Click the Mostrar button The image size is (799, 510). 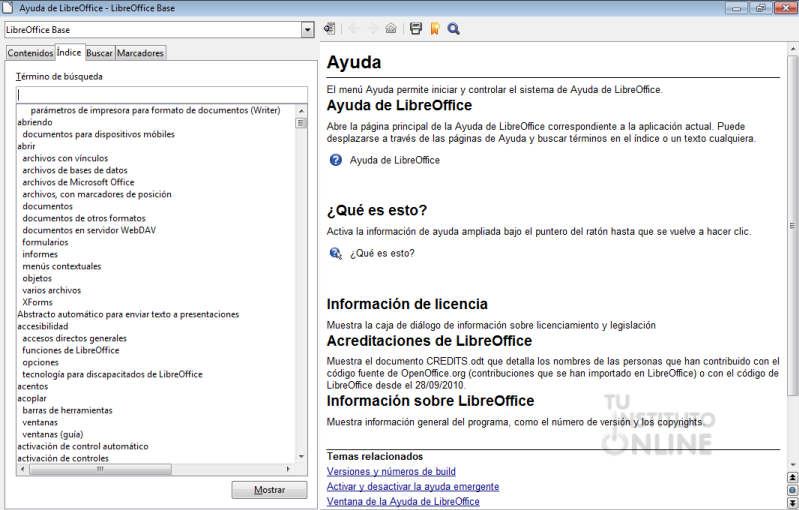(x=270, y=490)
